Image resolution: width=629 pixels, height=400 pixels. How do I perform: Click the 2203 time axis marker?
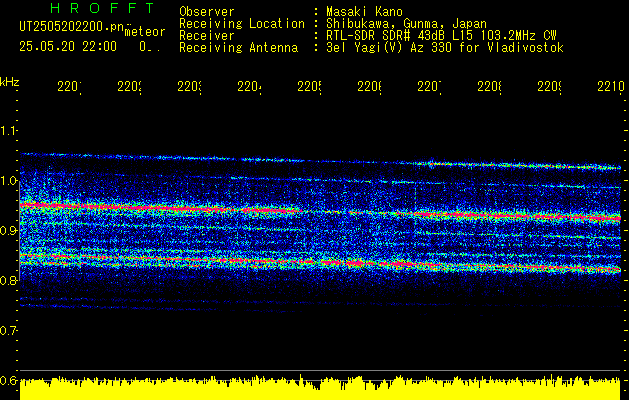190,87
